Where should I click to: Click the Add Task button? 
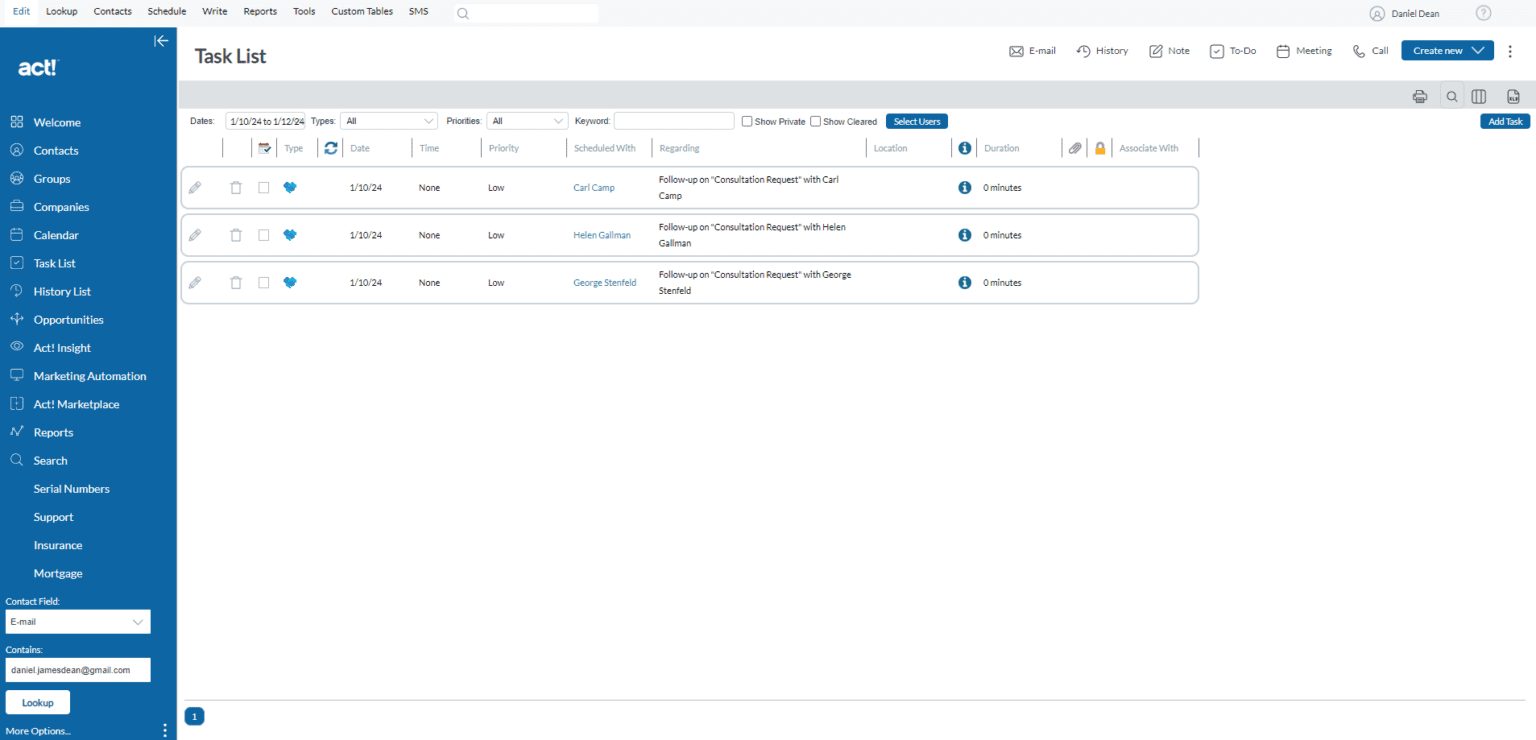(1504, 121)
